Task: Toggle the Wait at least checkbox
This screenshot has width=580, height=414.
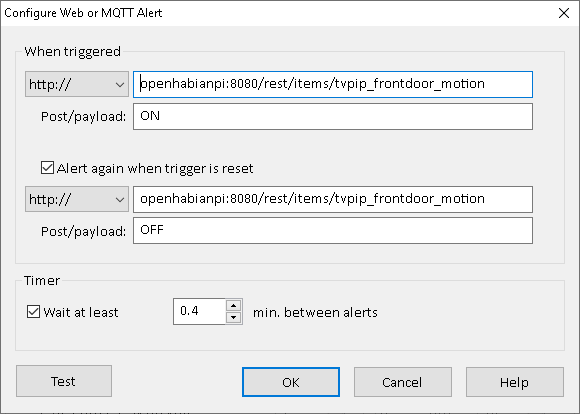Action: [x=33, y=312]
